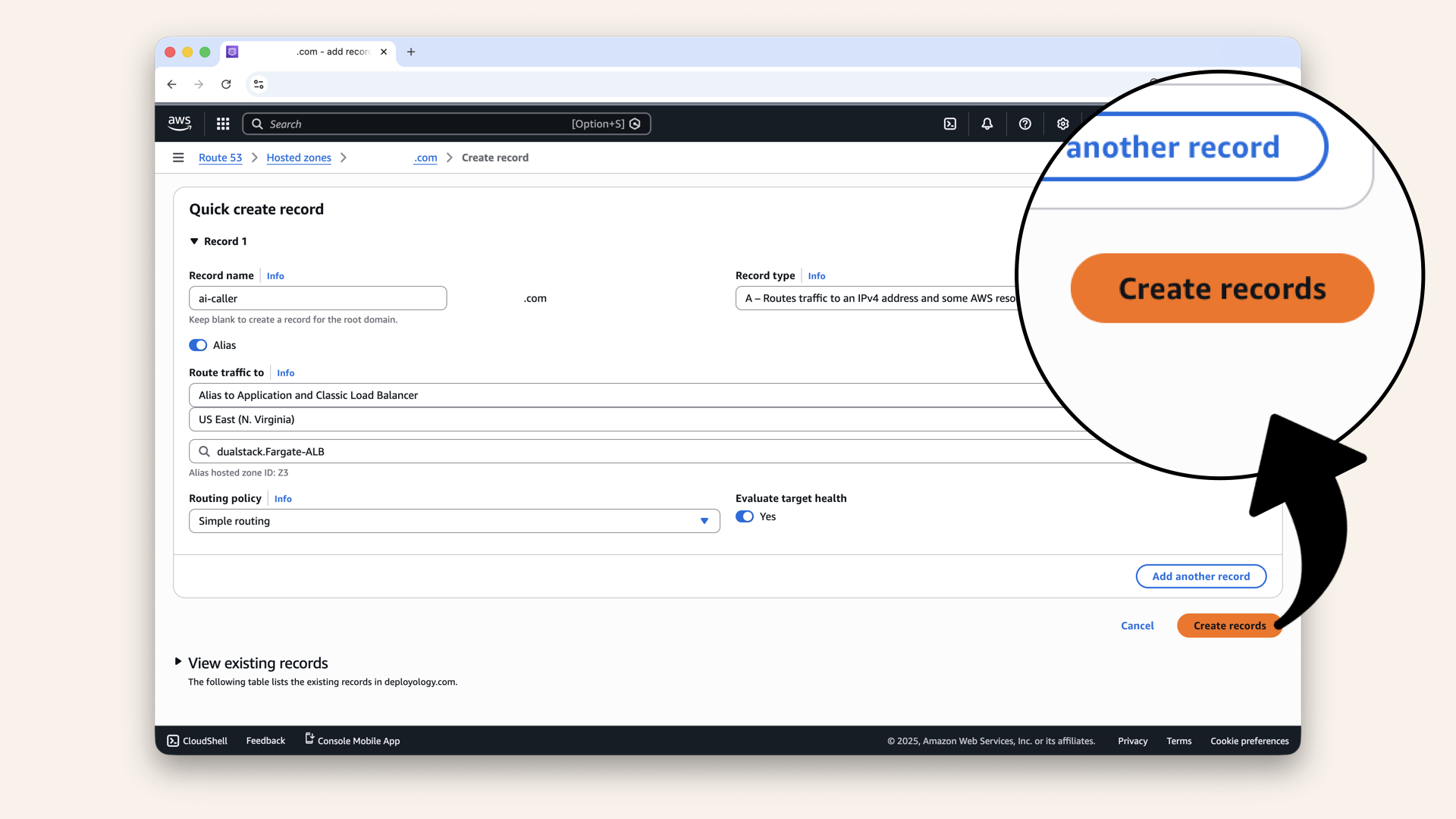
Task: Open AWS services grid menu
Action: tap(223, 124)
